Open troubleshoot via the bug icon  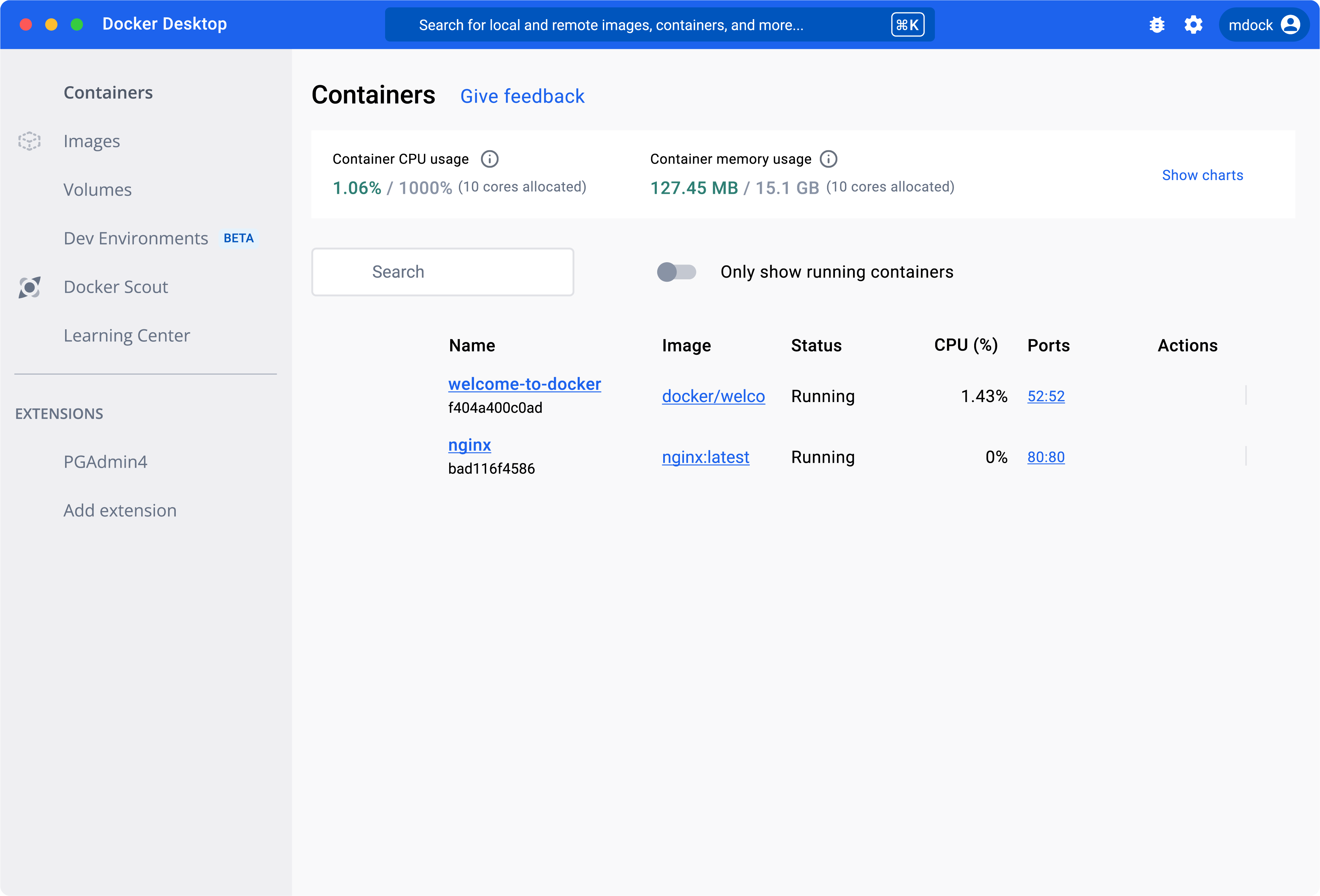(1156, 25)
